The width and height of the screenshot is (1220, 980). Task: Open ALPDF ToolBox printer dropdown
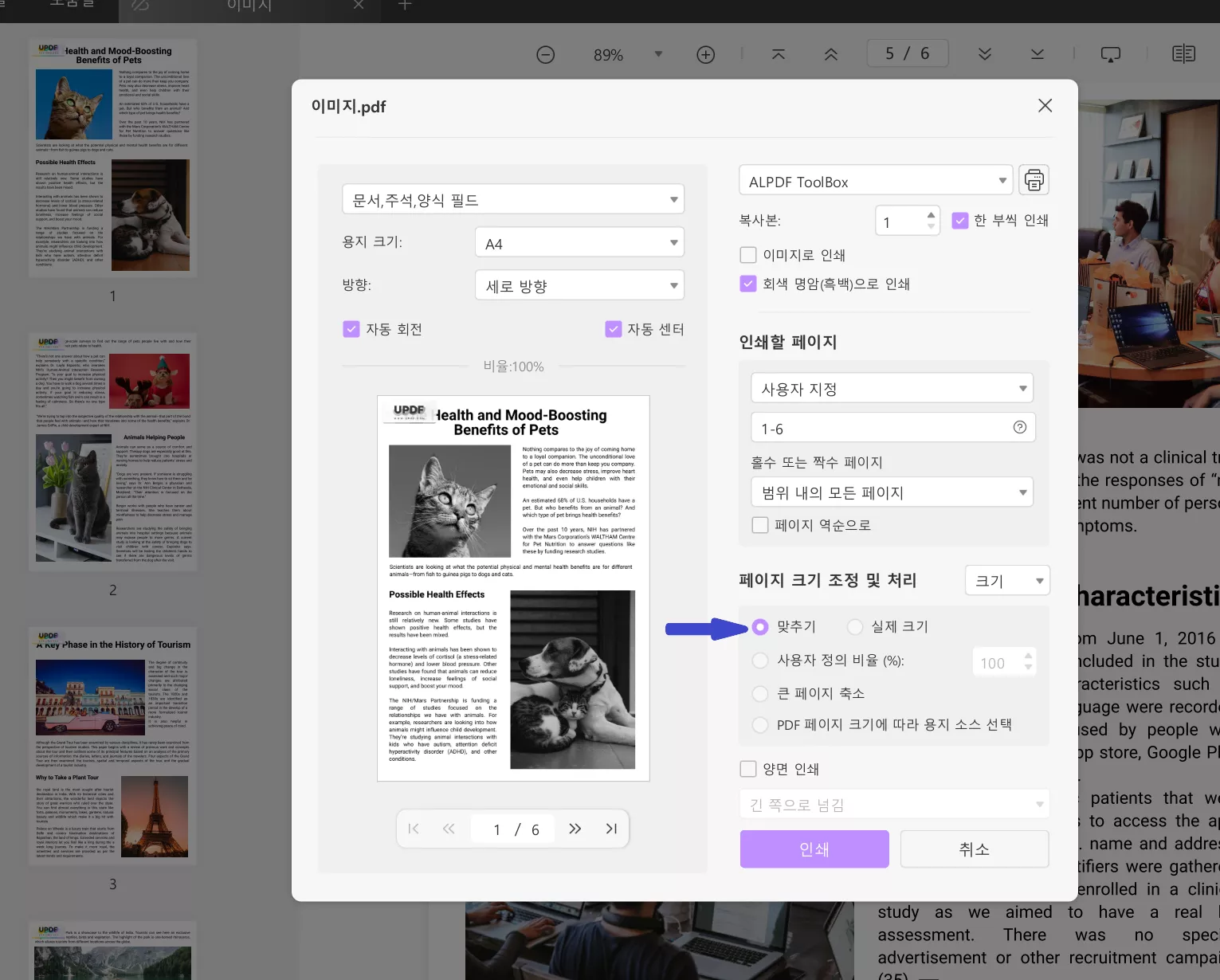coord(876,180)
